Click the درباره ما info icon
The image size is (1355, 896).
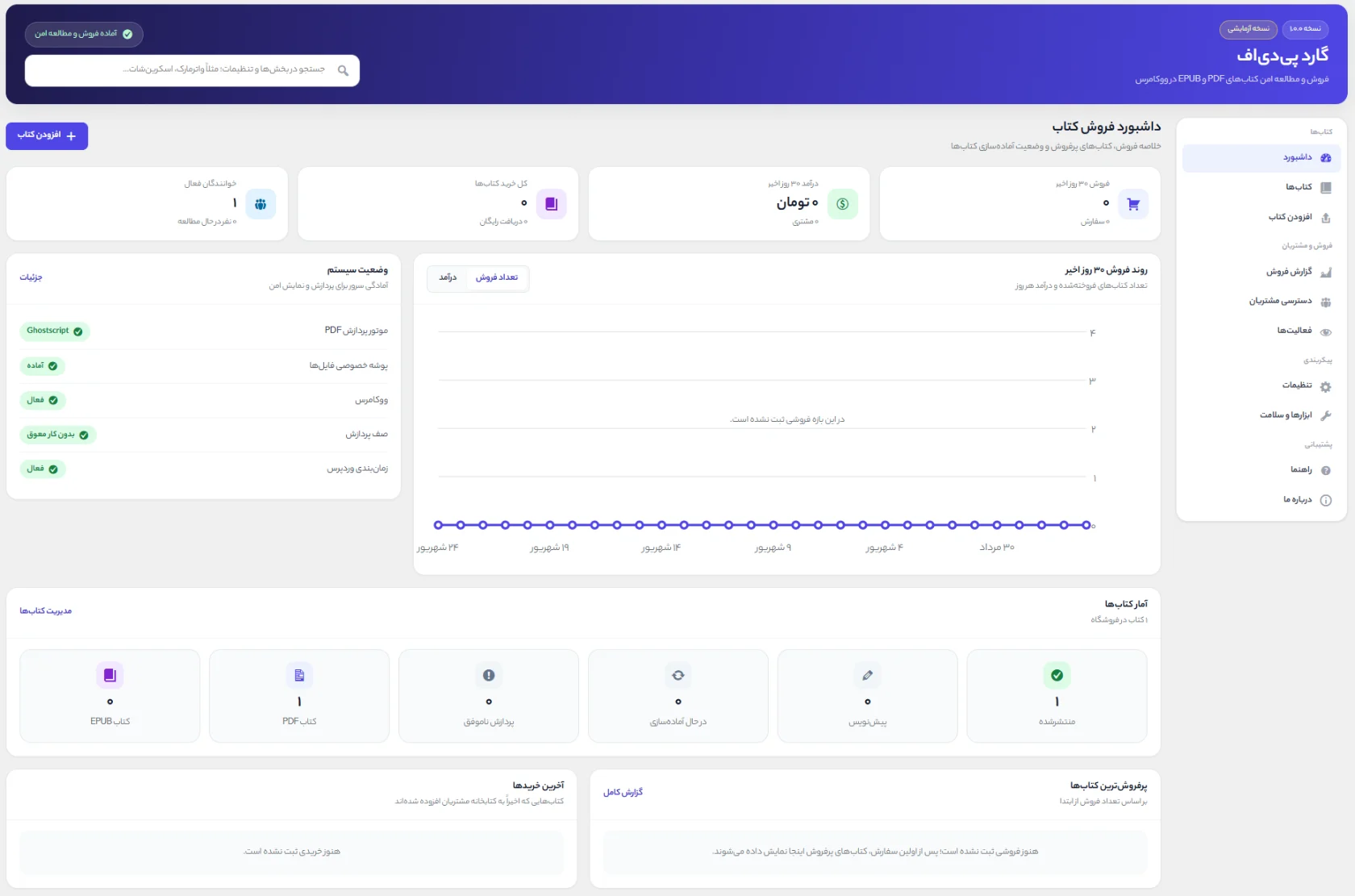point(1325,500)
